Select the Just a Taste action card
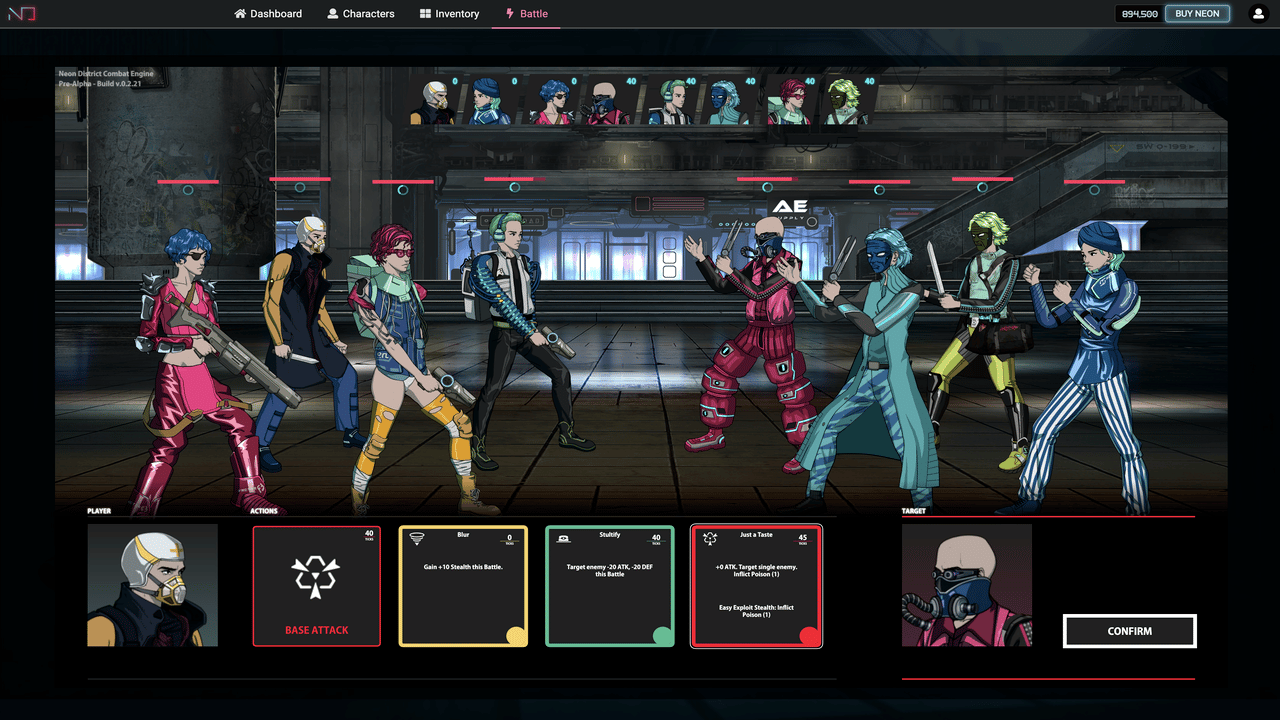Image resolution: width=1280 pixels, height=720 pixels. (x=757, y=587)
